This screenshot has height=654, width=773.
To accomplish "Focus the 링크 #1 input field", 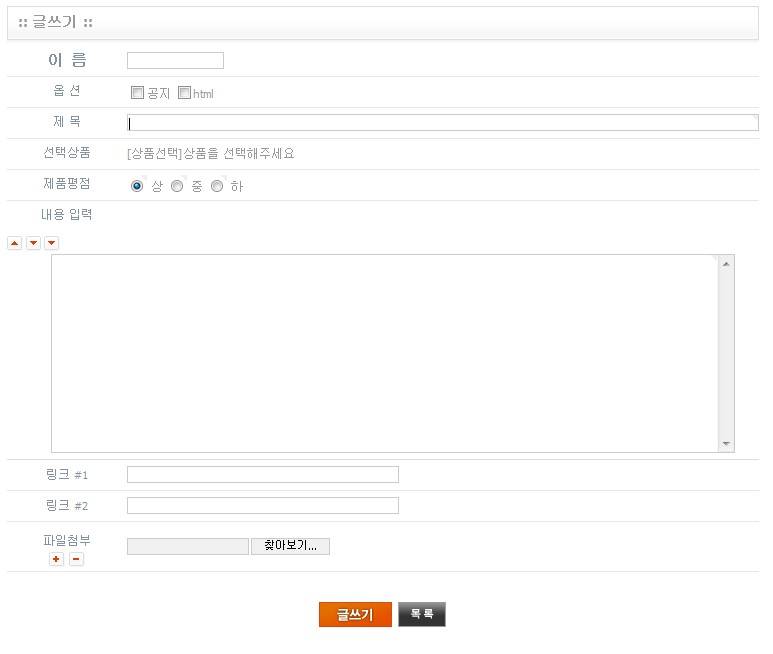I will [262, 474].
